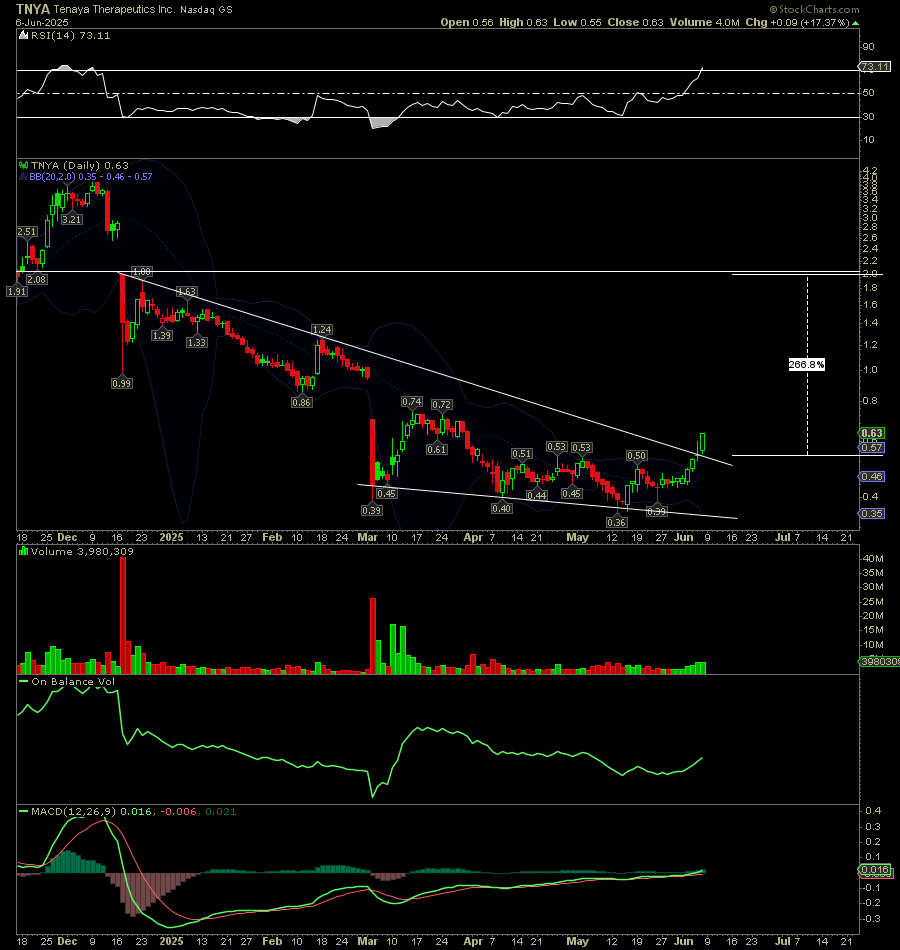Click the 73.11 RSI tag on right axis
Screen dimensions: 900x950
pyautogui.click(x=875, y=67)
